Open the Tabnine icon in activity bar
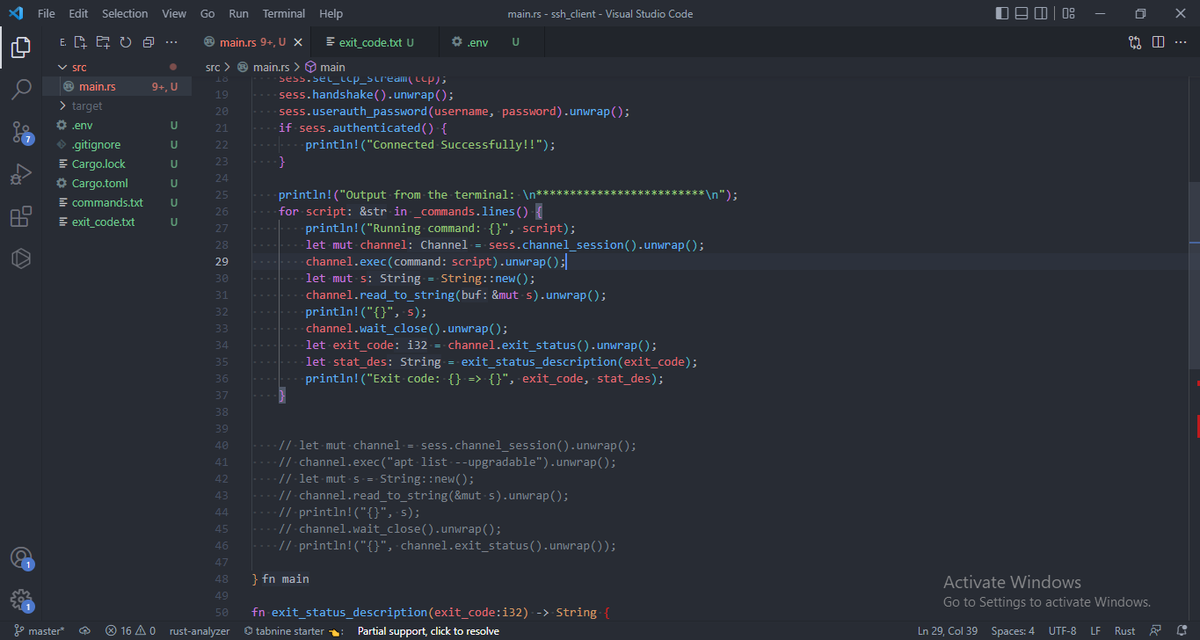 pyautogui.click(x=21, y=259)
